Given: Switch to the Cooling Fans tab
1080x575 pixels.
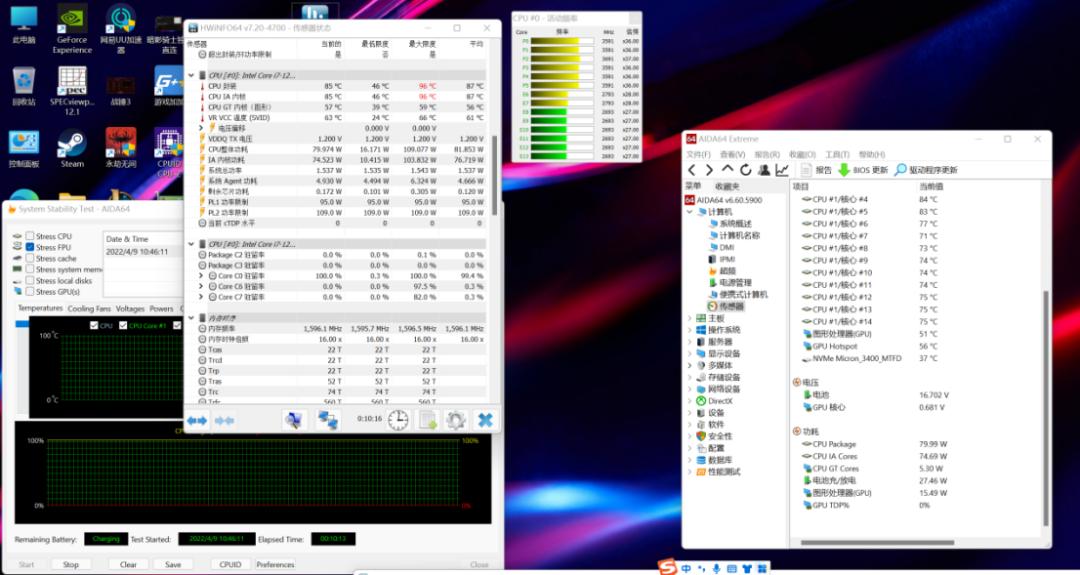Looking at the screenshot, I should tap(89, 309).
